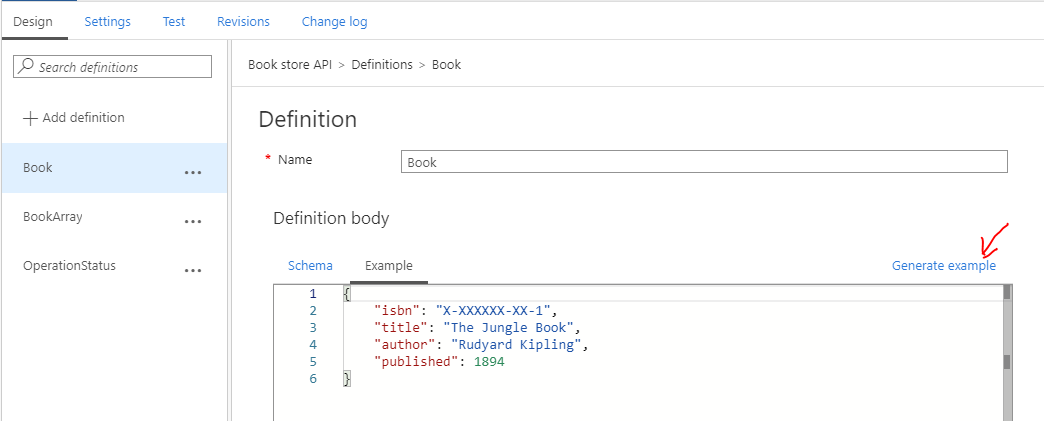Viewport: 1044px width, 421px height.
Task: Open the ellipsis menu for OperationStatus
Action: tap(193, 270)
